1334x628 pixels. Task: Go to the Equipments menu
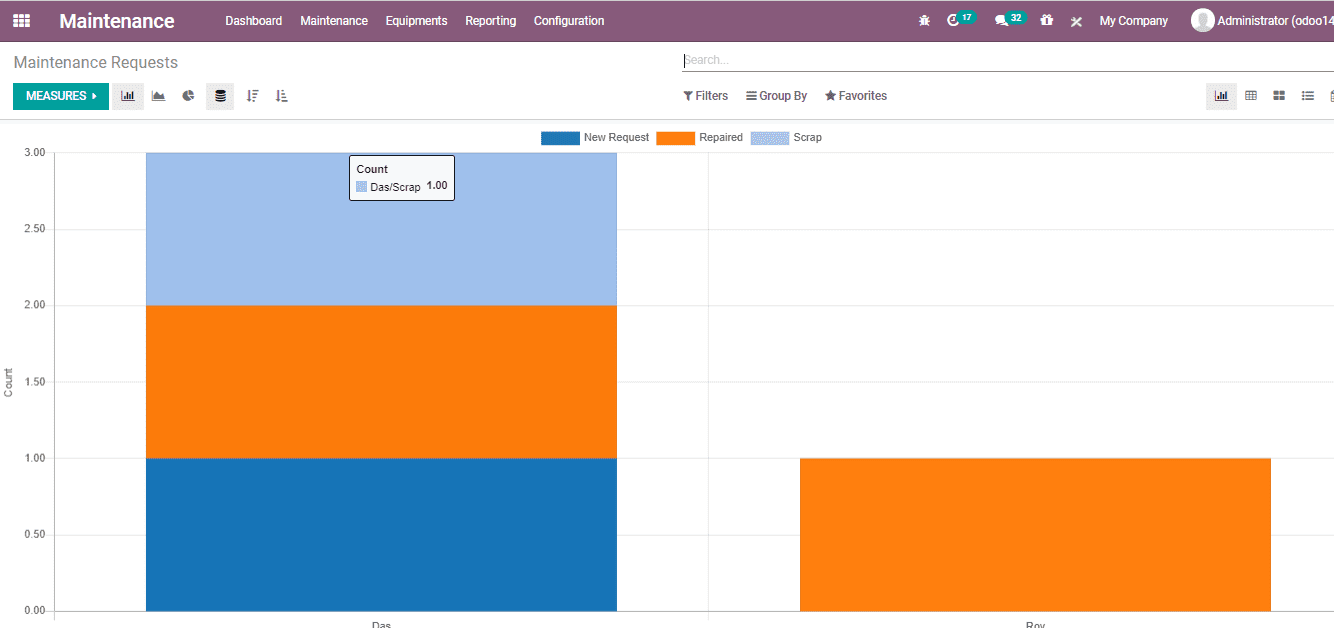(416, 20)
